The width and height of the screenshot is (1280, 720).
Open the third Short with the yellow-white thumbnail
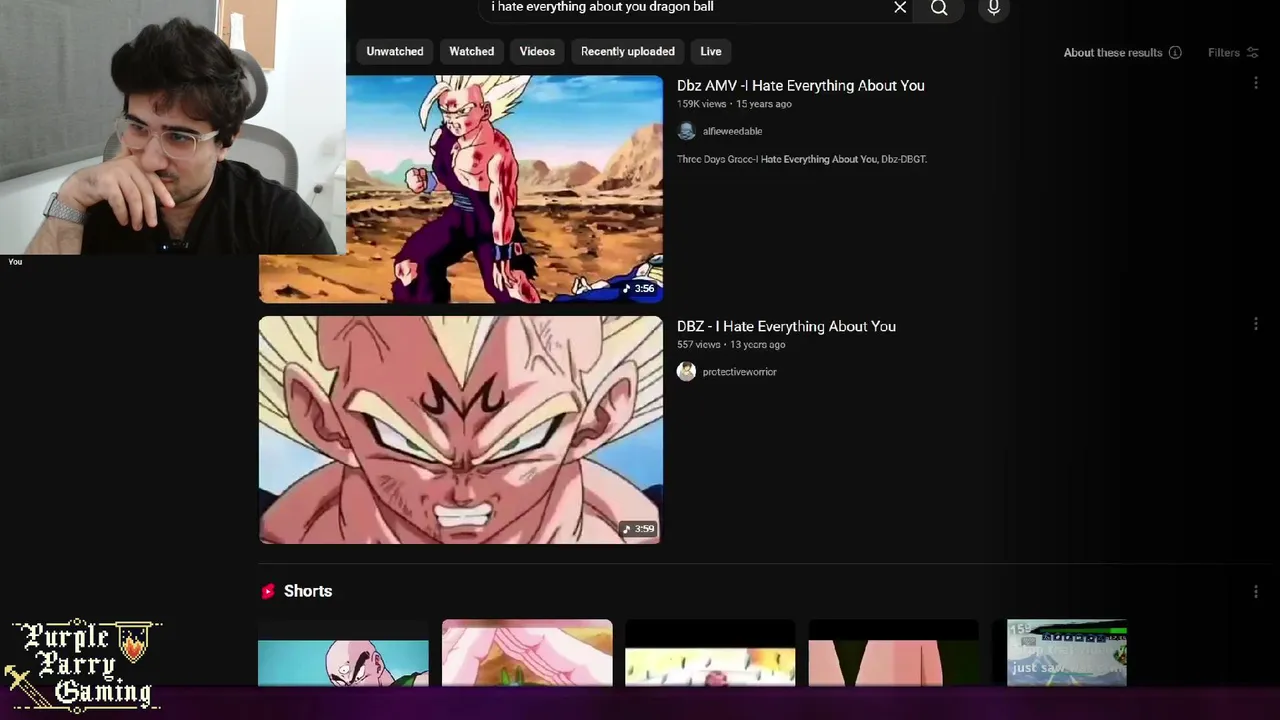point(710,653)
